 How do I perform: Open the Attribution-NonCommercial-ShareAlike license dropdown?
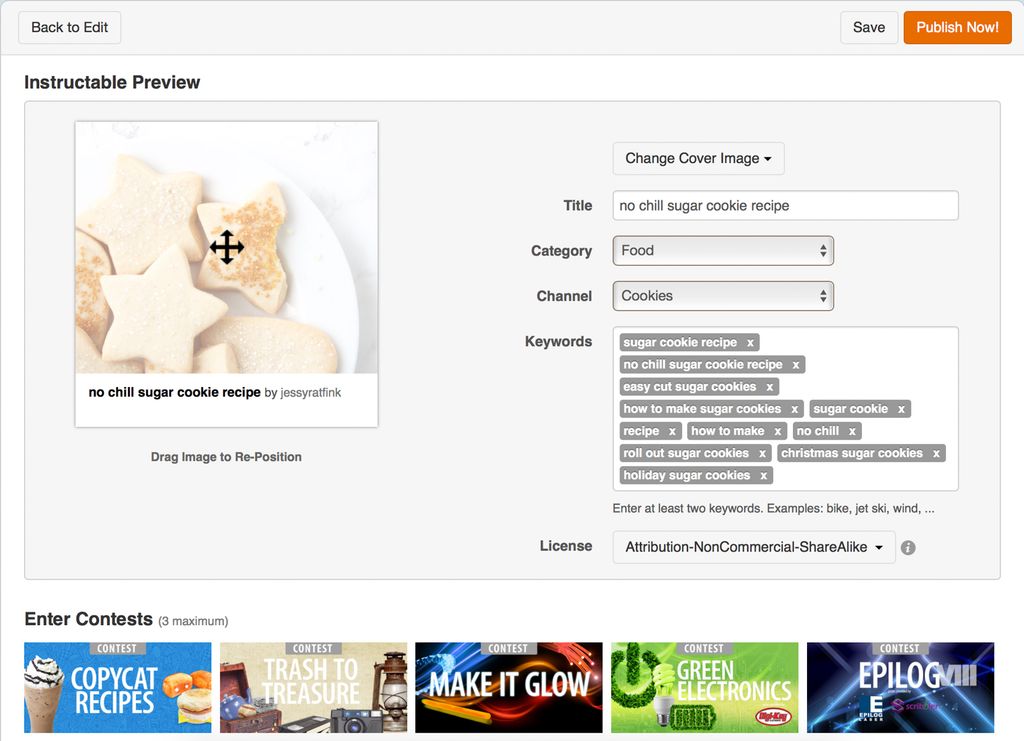click(754, 547)
